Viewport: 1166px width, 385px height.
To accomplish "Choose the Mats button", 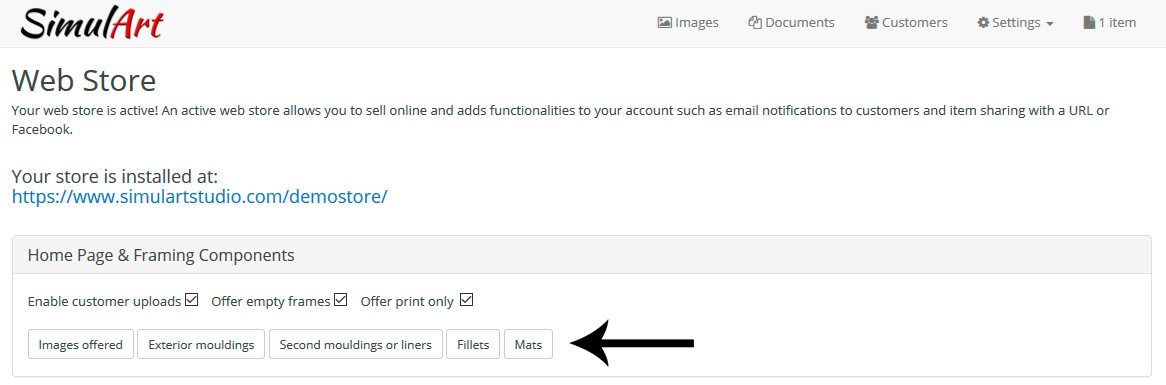I will pyautogui.click(x=529, y=344).
